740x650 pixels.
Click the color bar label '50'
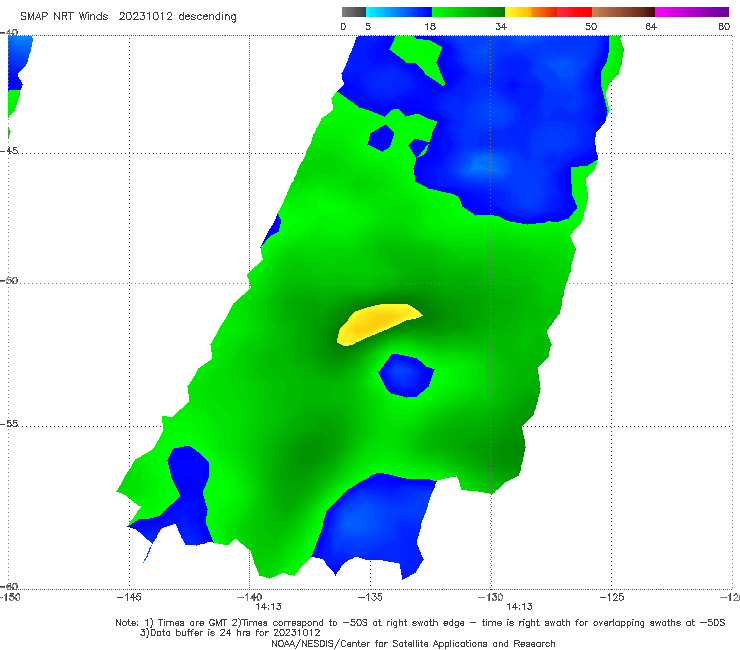click(591, 26)
